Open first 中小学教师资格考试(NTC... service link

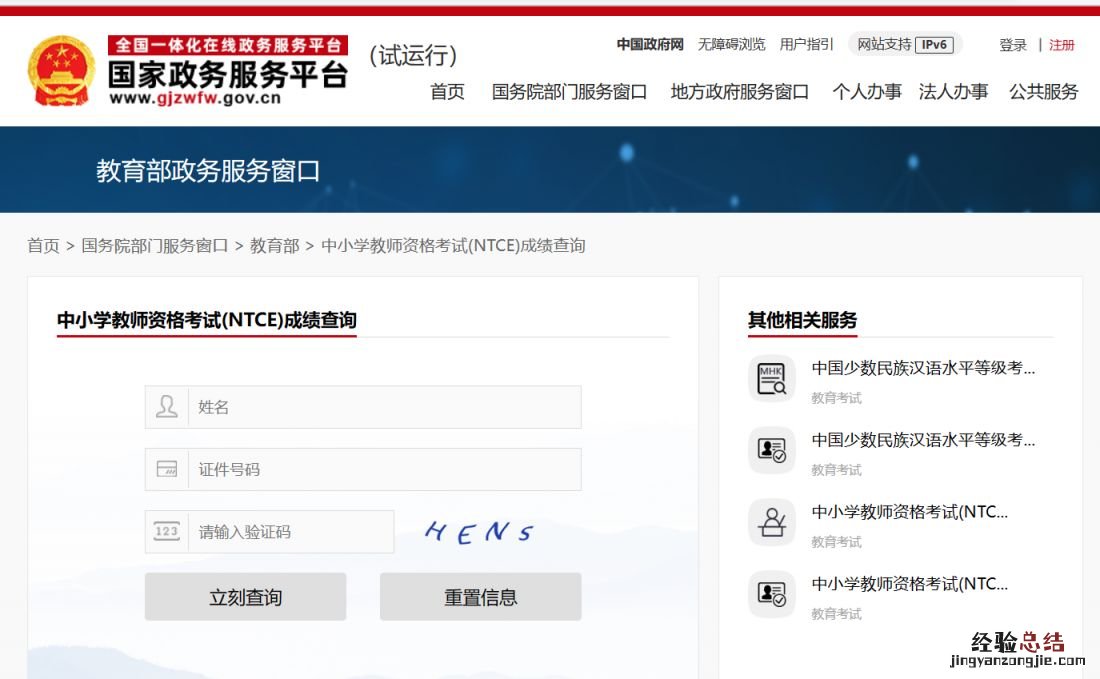(x=910, y=512)
